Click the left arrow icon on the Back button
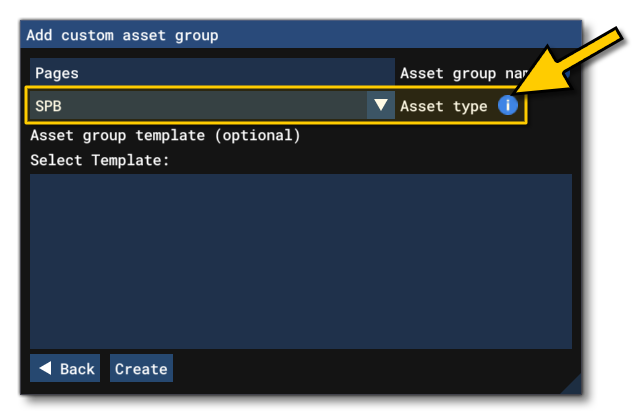Viewport: 632px width, 415px height. click(x=45, y=369)
